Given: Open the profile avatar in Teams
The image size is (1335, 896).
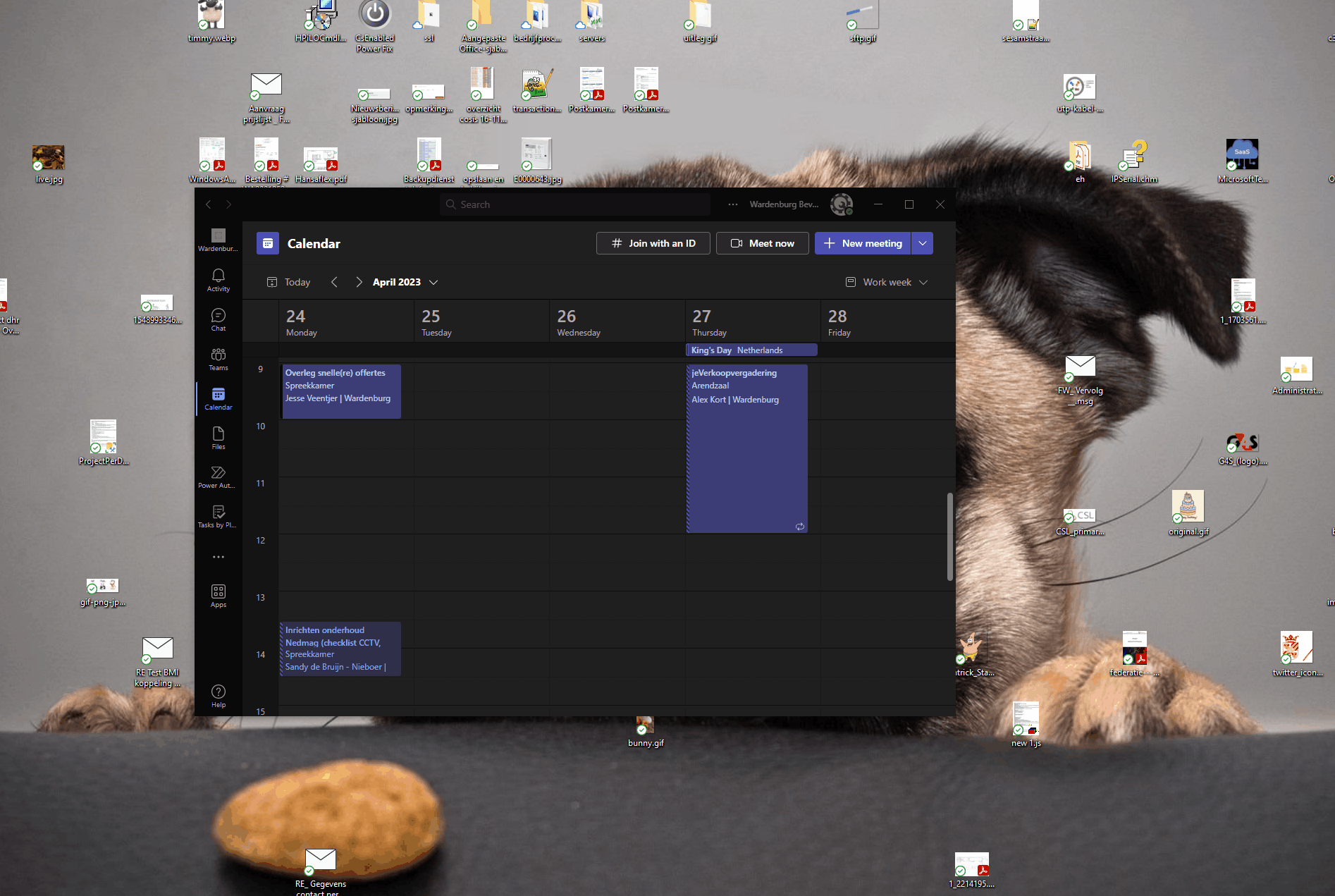Looking at the screenshot, I should (x=842, y=204).
